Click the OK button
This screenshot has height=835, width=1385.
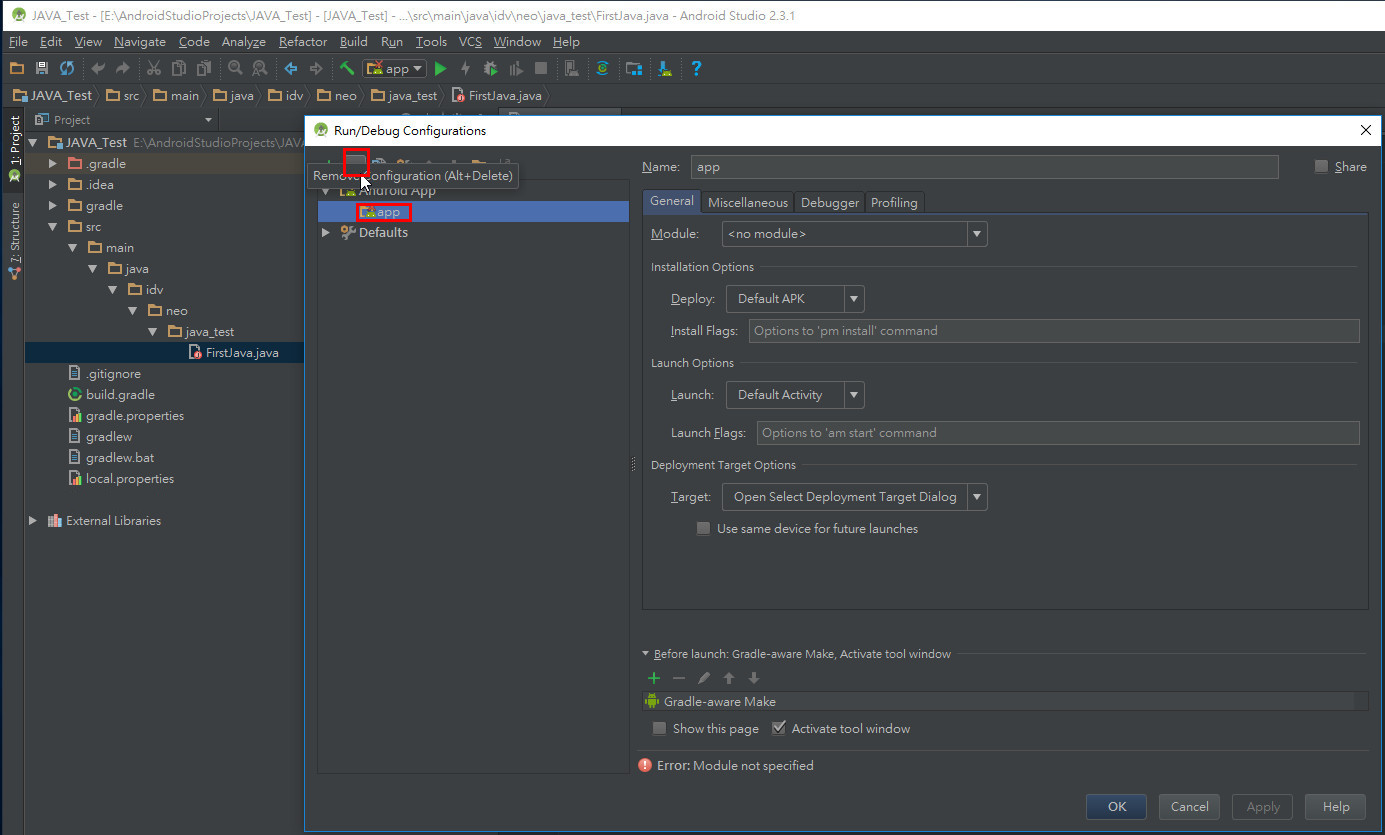(x=1117, y=806)
